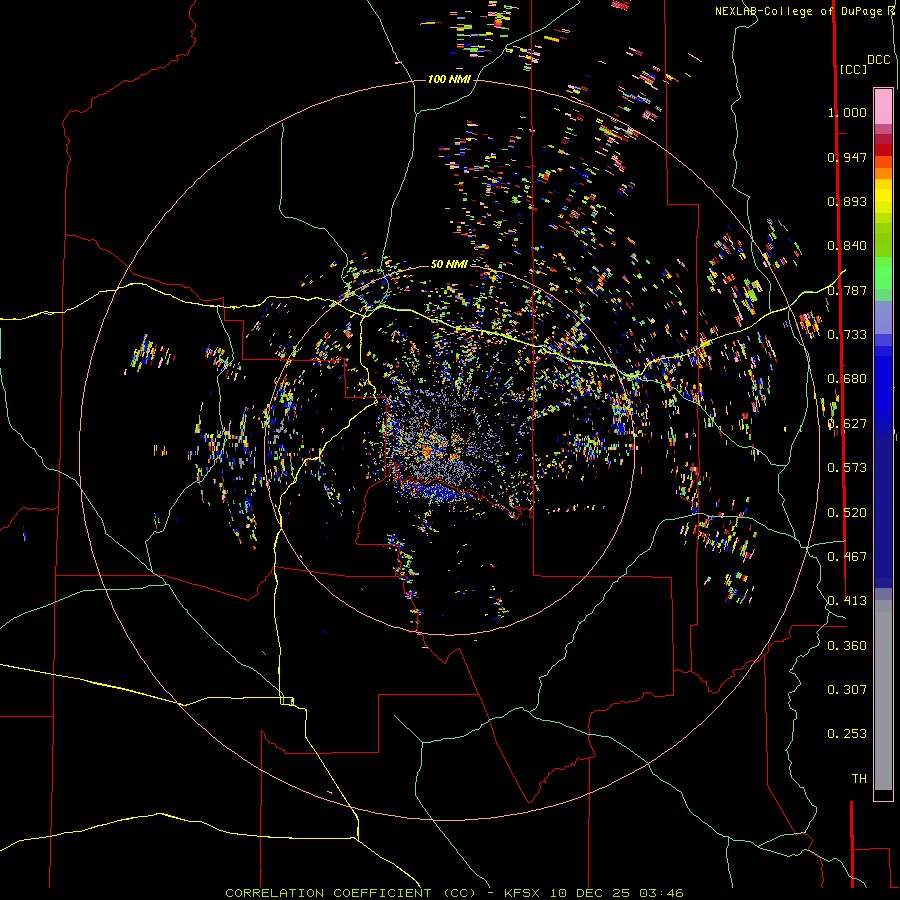Click the TH label at the legend bottom
The height and width of the screenshot is (900, 900).
pyautogui.click(x=859, y=779)
